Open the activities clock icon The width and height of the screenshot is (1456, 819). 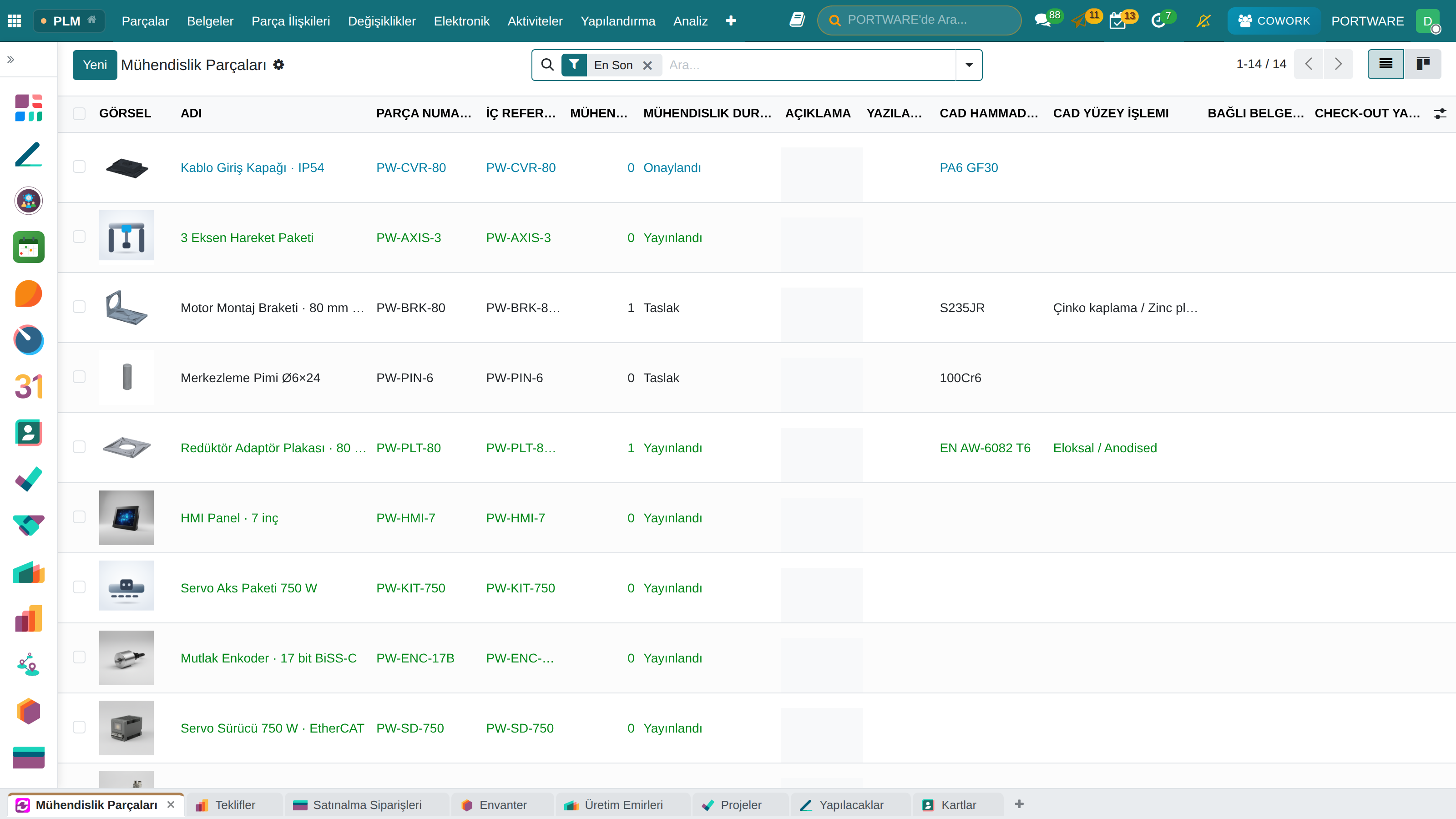click(1158, 21)
